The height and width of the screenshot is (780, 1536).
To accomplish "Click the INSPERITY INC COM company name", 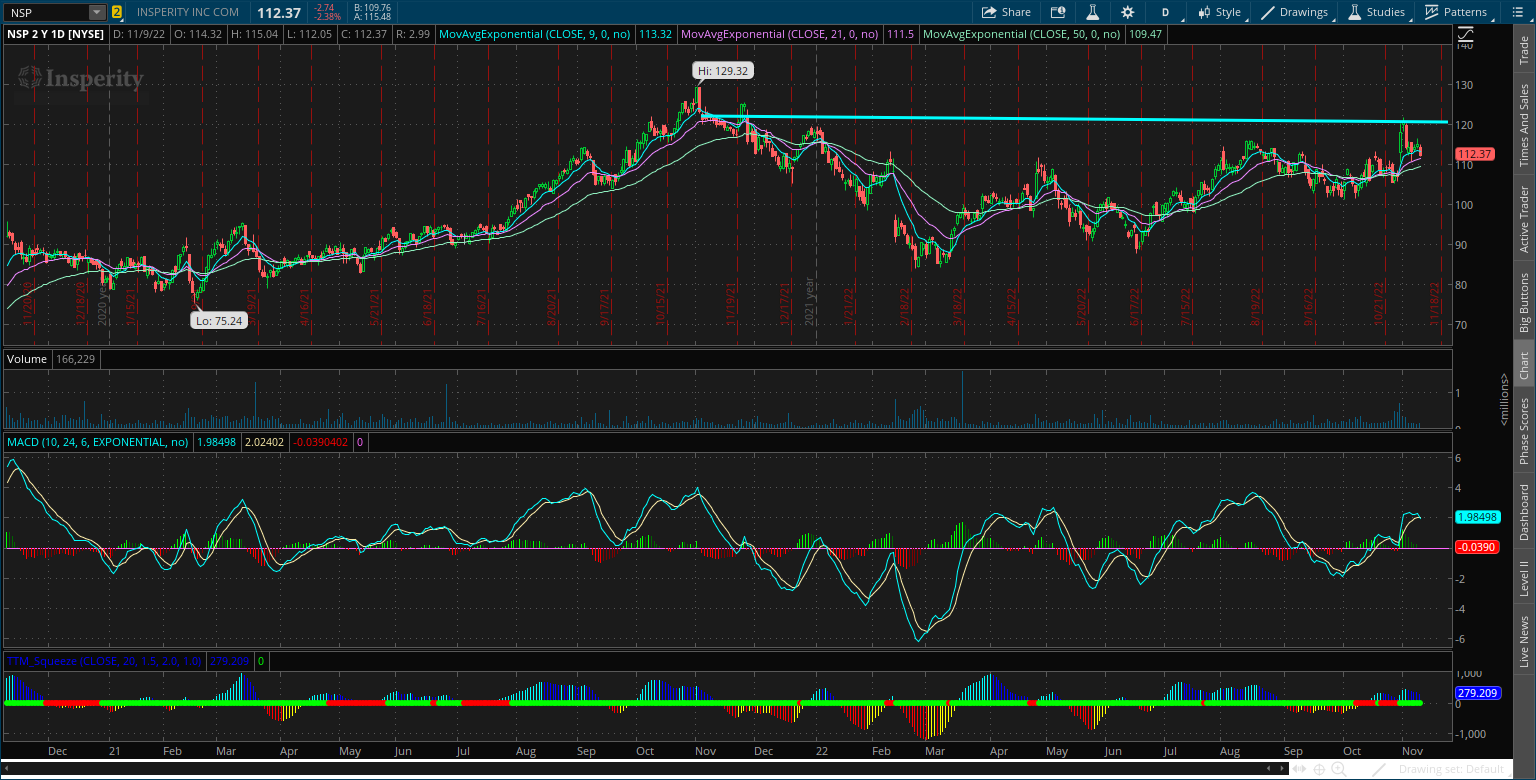I will 188,12.
